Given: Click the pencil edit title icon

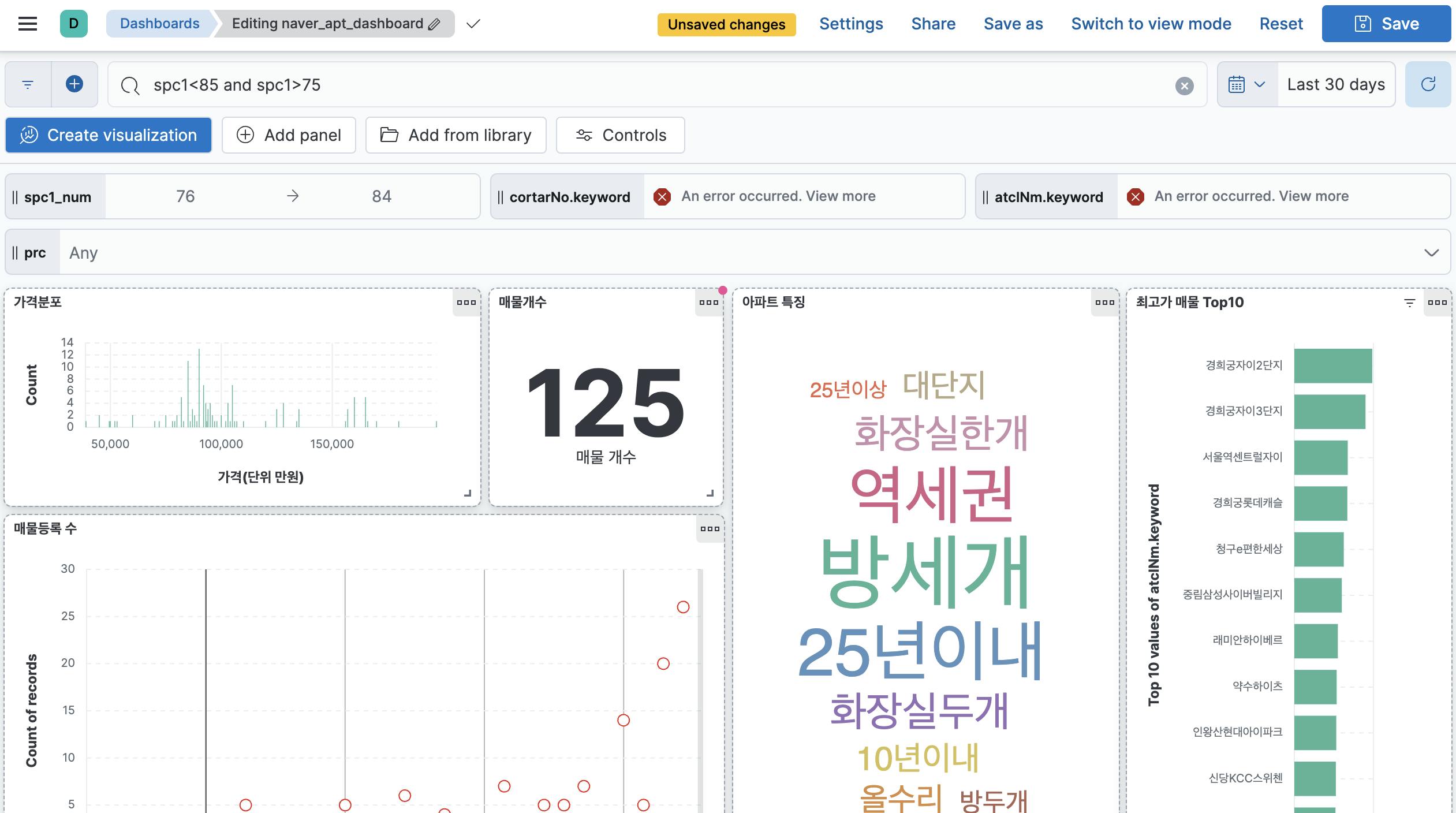Looking at the screenshot, I should click(x=434, y=24).
